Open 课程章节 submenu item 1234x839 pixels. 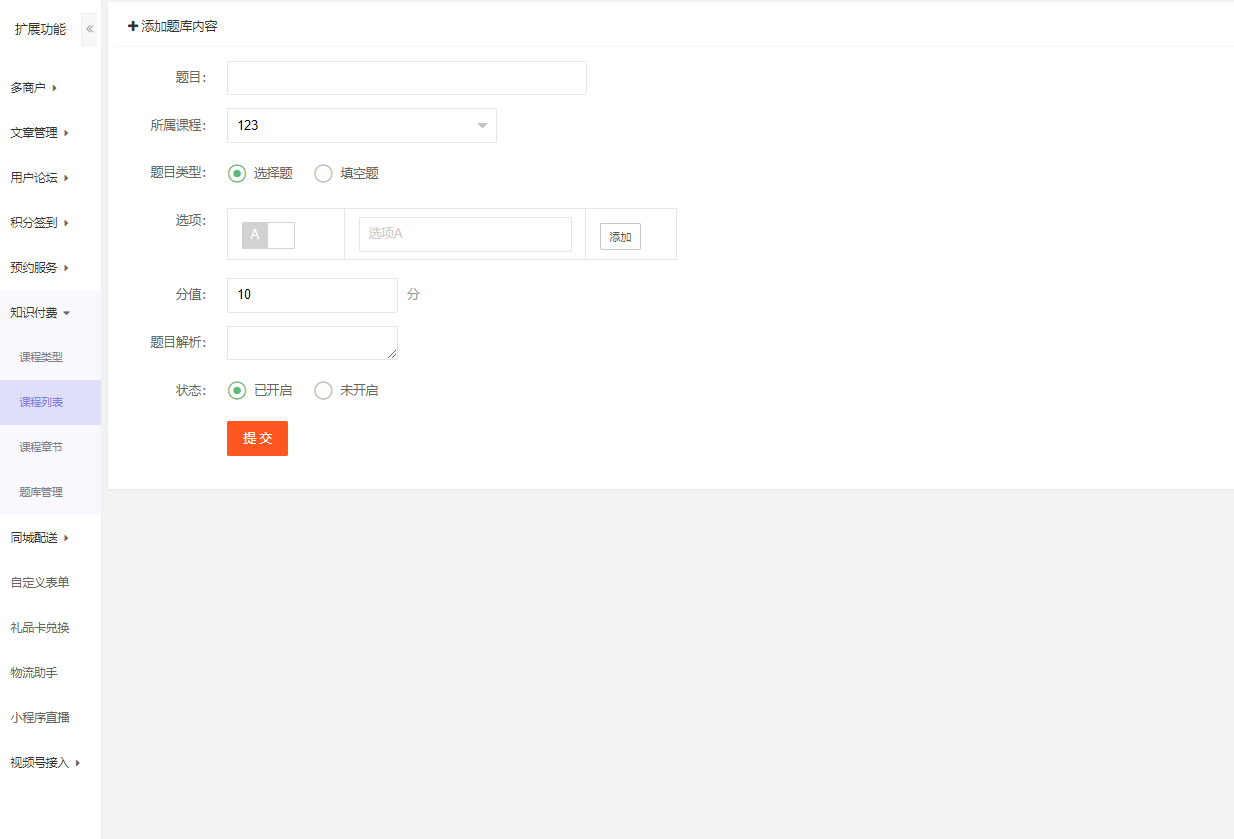41,447
